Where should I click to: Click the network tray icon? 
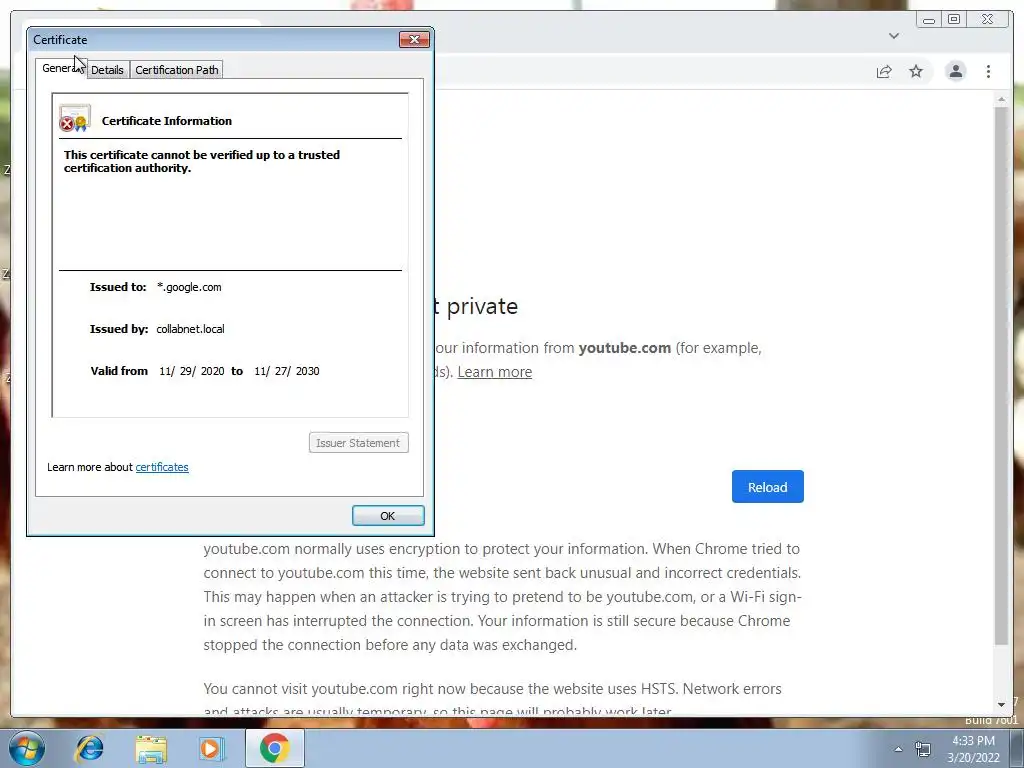click(923, 749)
